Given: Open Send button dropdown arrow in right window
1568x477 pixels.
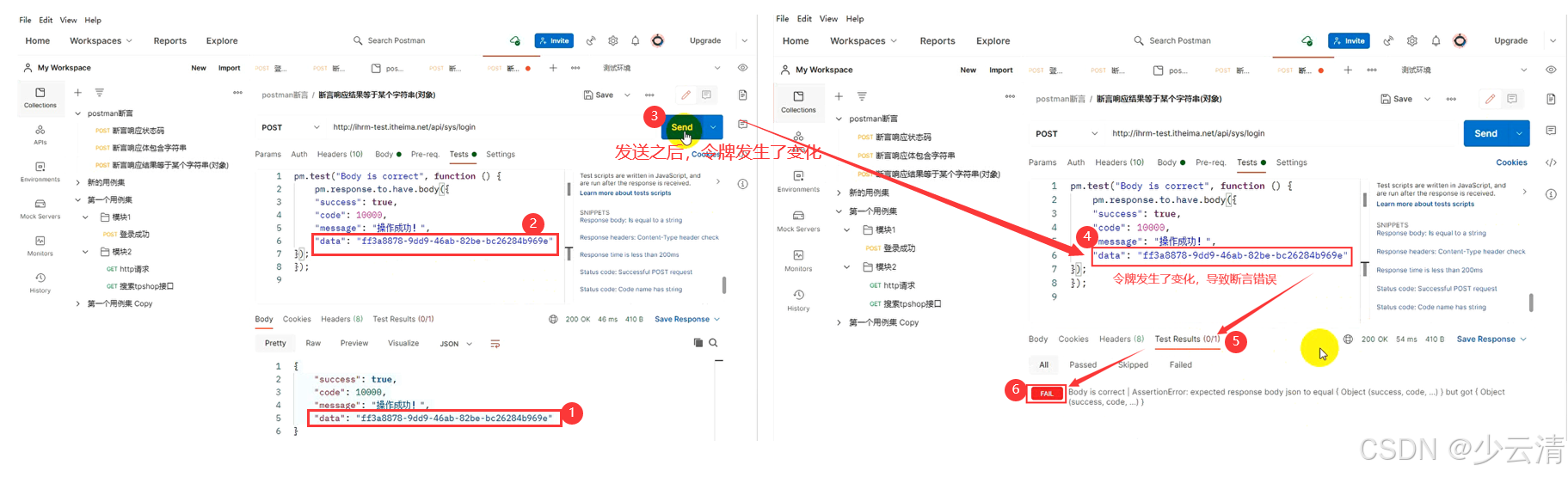Looking at the screenshot, I should 1520,133.
